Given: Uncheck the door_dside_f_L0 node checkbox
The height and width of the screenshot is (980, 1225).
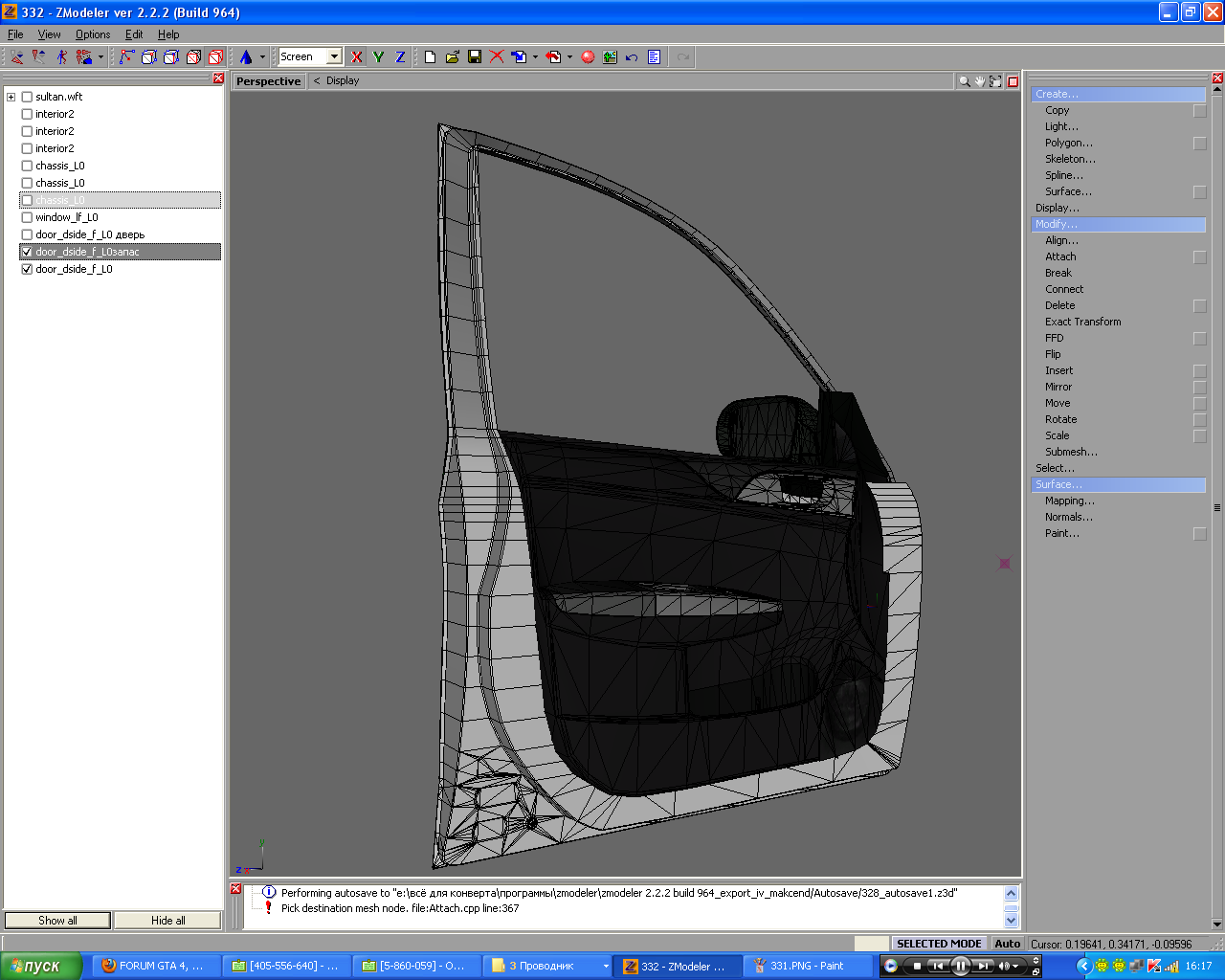Looking at the screenshot, I should pos(27,270).
